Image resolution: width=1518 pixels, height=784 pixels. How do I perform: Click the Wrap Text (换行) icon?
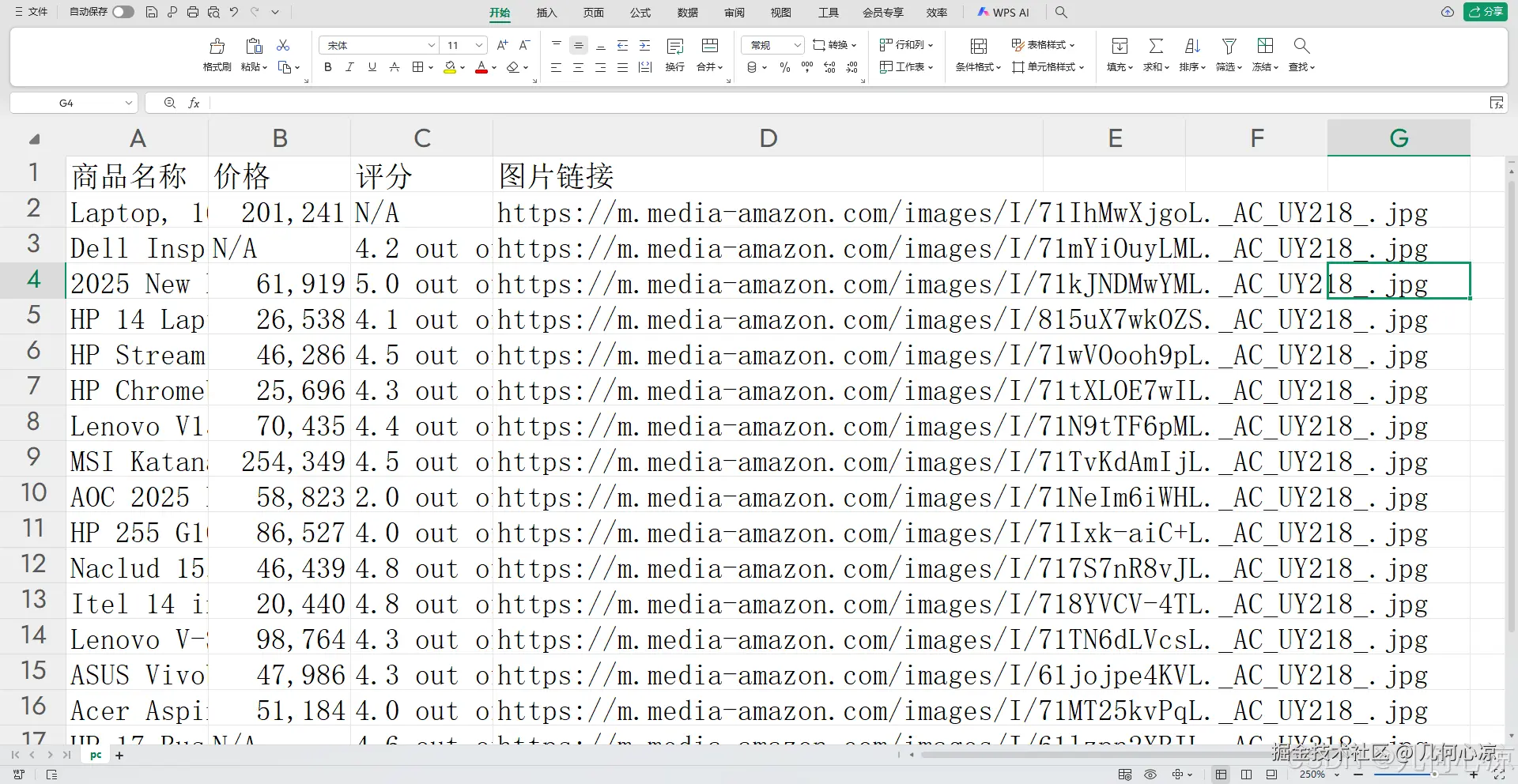pos(675,46)
